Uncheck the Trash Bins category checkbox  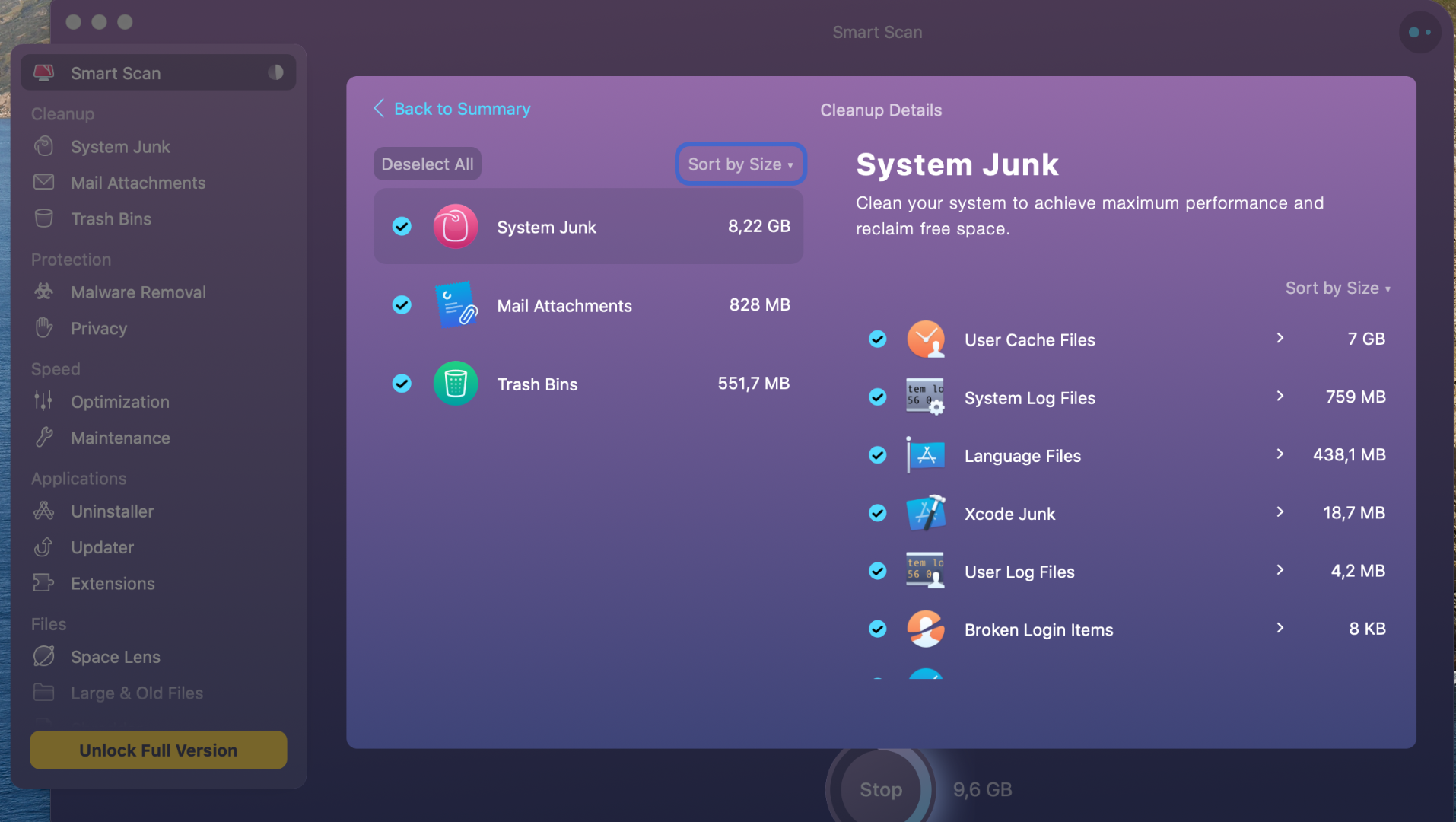point(402,383)
